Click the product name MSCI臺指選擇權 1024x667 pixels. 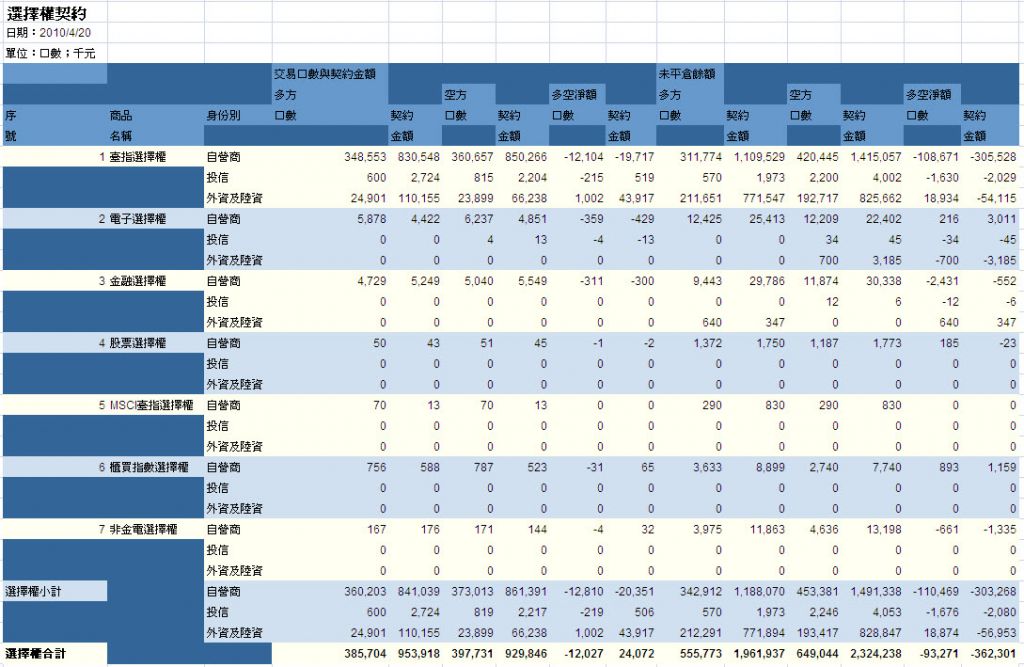[152, 405]
